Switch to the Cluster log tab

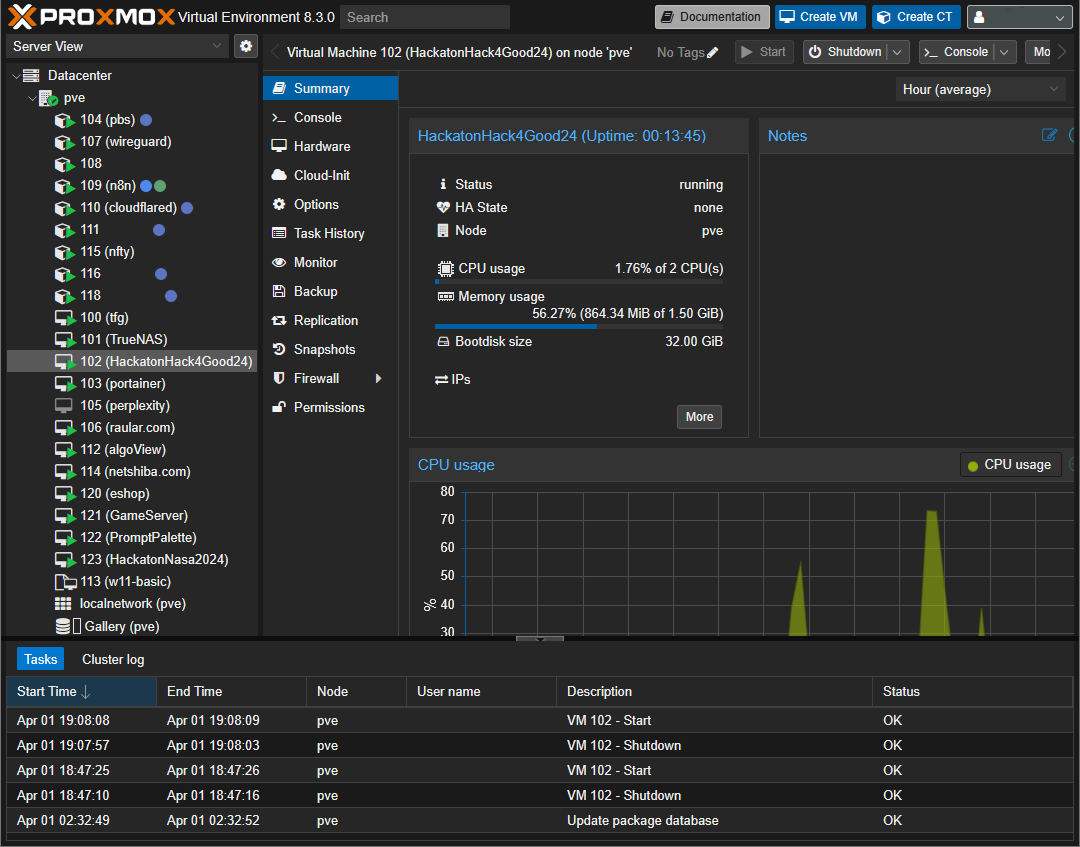coord(112,659)
